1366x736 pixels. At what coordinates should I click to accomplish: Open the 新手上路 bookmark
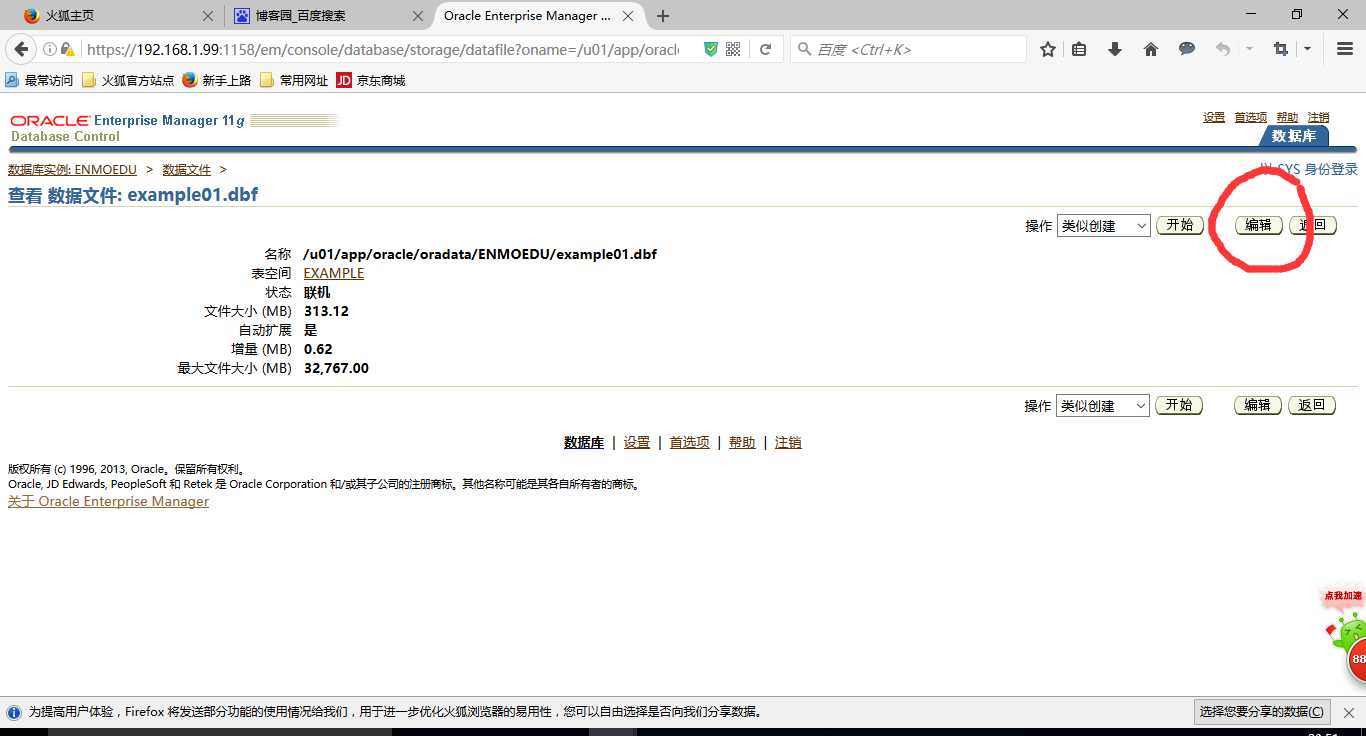pos(216,80)
